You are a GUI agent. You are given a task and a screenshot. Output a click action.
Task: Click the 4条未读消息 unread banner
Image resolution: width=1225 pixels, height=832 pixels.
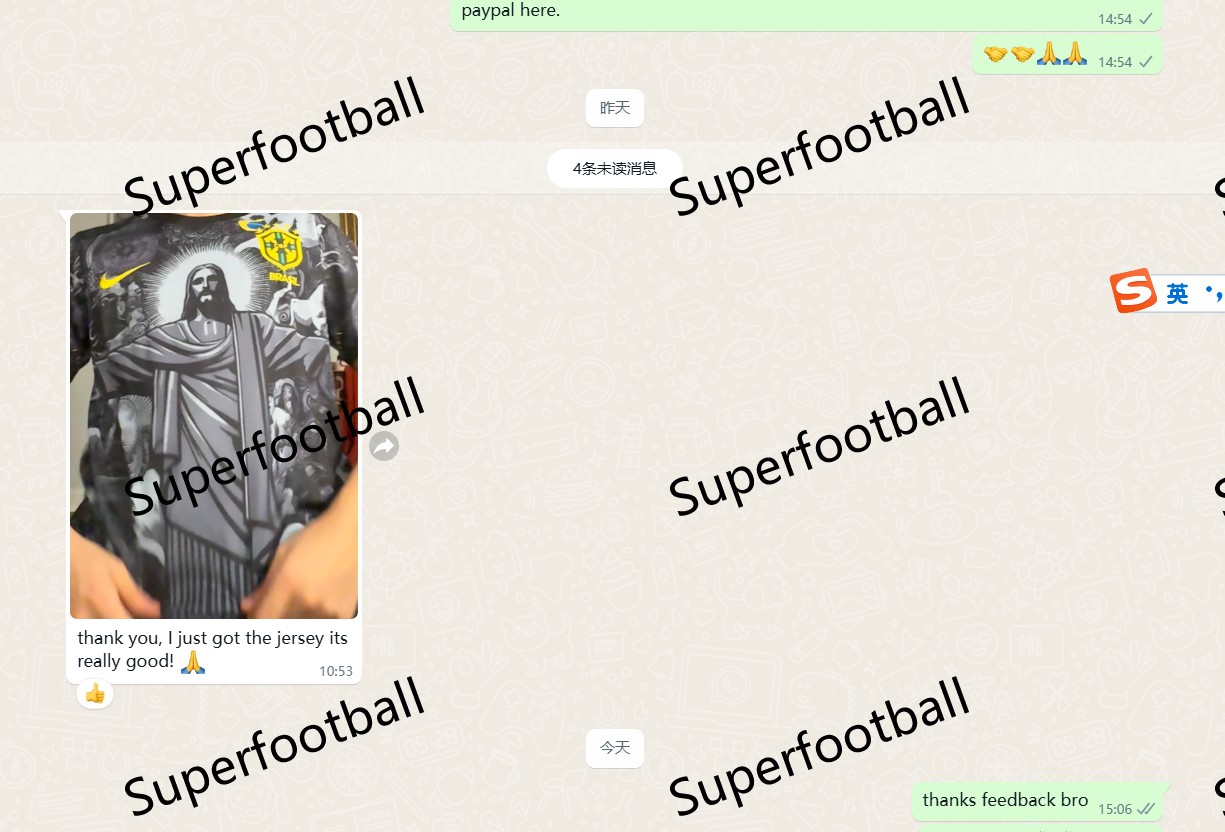[x=615, y=168]
